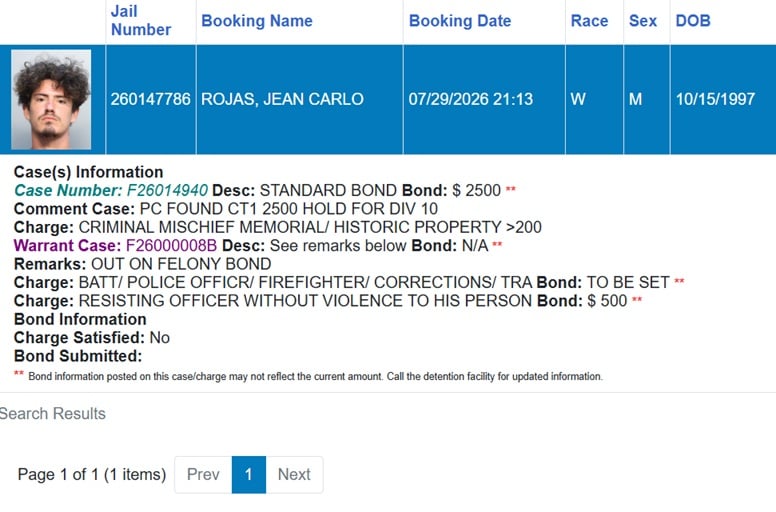Click the Race value W cell

pos(594,99)
